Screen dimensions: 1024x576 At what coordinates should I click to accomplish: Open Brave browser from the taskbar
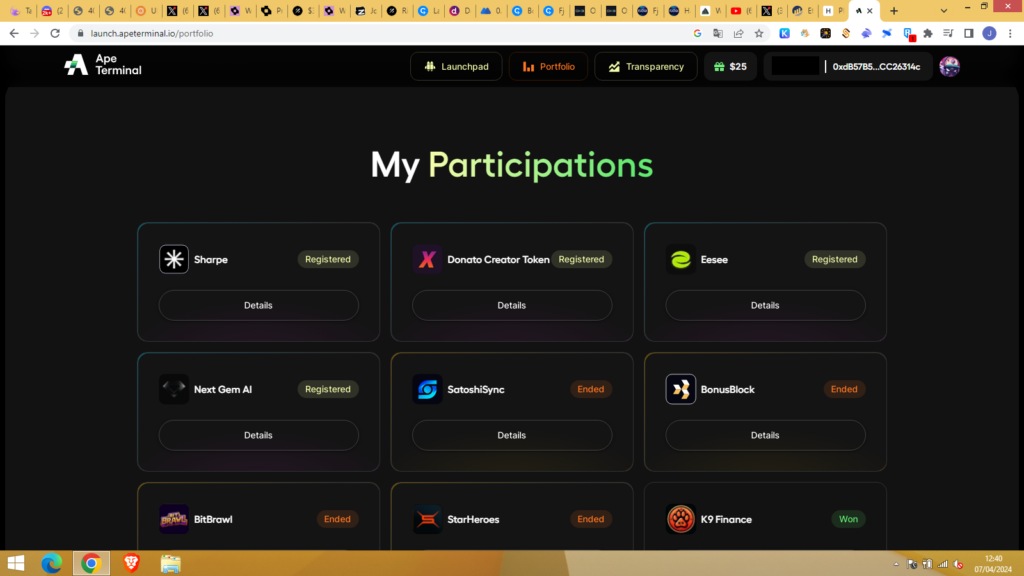[x=131, y=563]
